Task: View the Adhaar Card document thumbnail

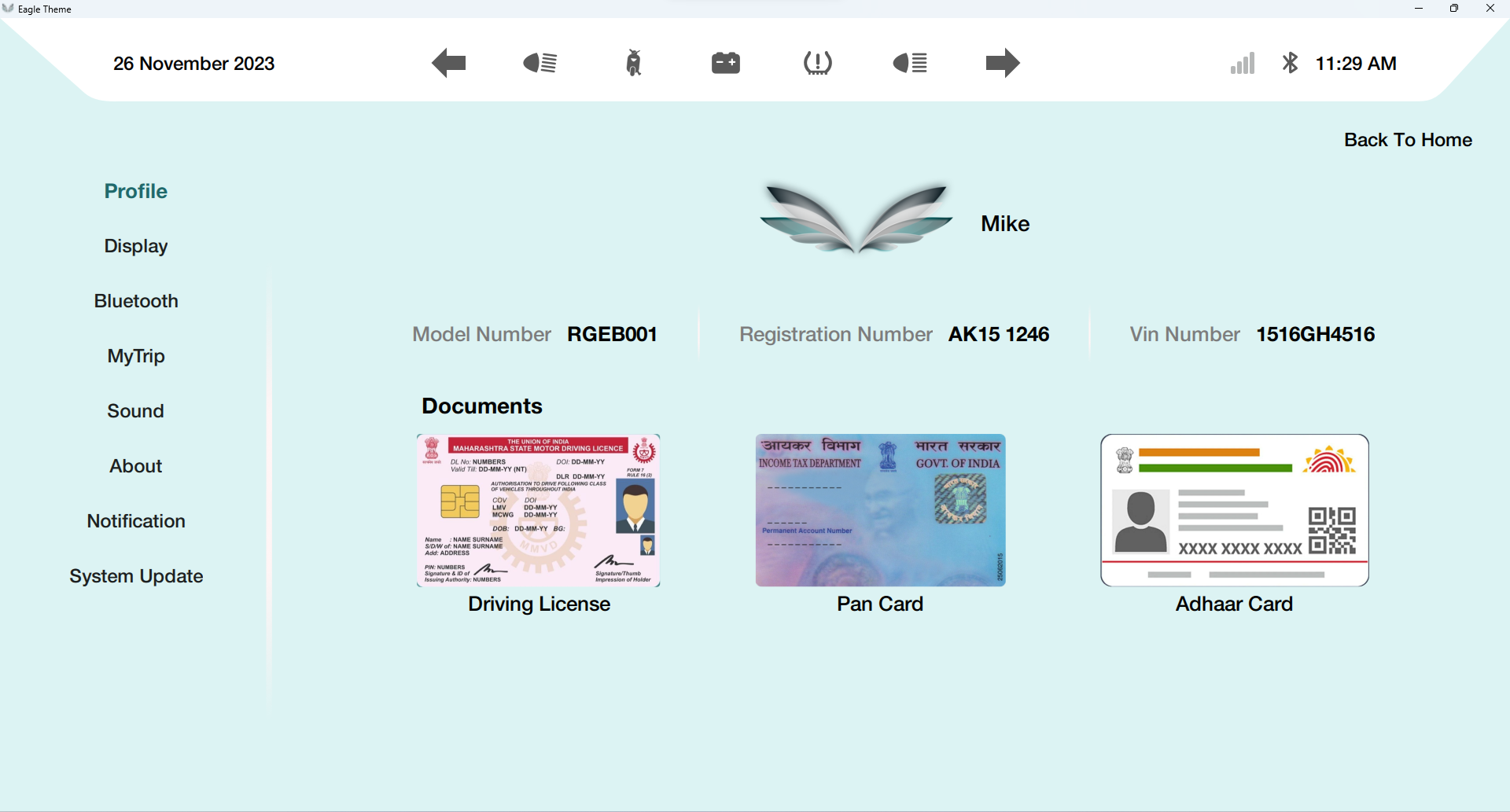Action: click(x=1235, y=510)
